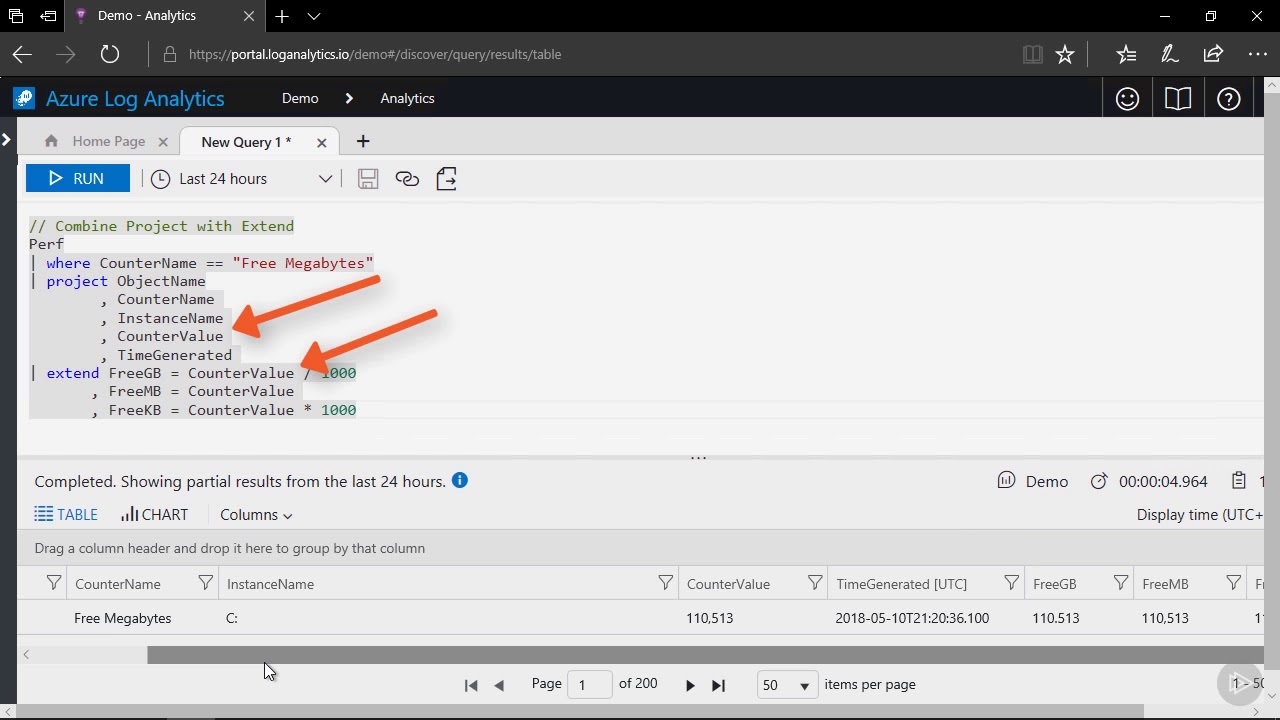Viewport: 1280px width, 720px height.
Task: Open the browser tab list chevron
Action: (314, 16)
